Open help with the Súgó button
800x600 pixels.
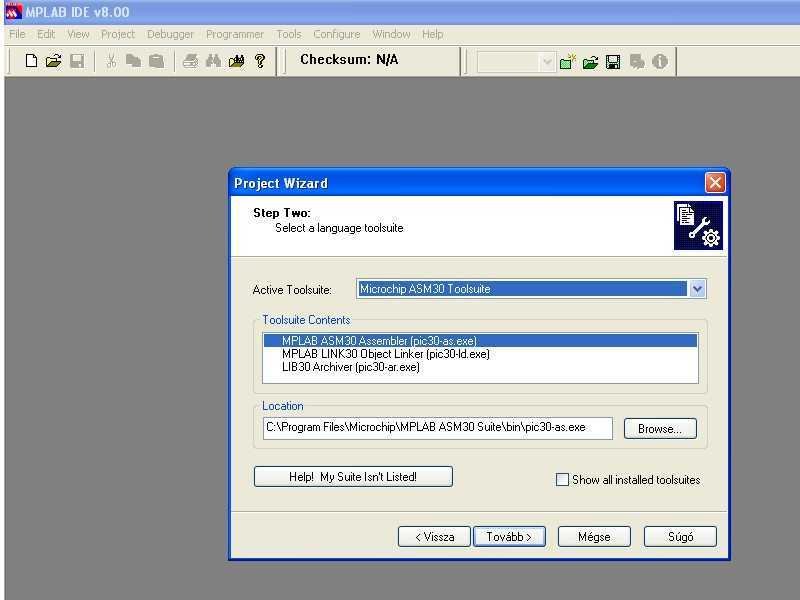coord(680,537)
